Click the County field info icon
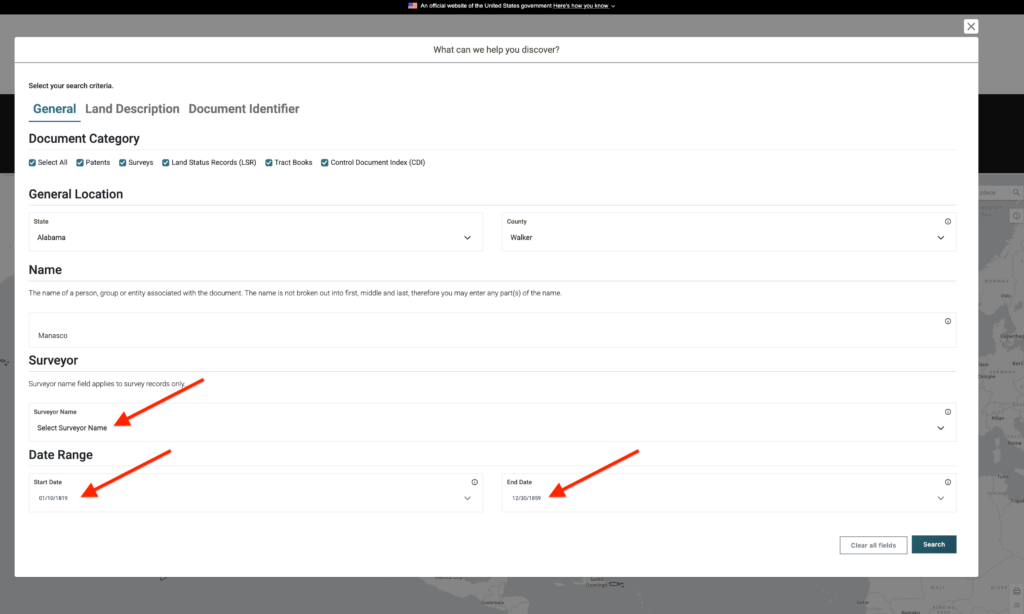Image resolution: width=1024 pixels, height=614 pixels. [948, 221]
